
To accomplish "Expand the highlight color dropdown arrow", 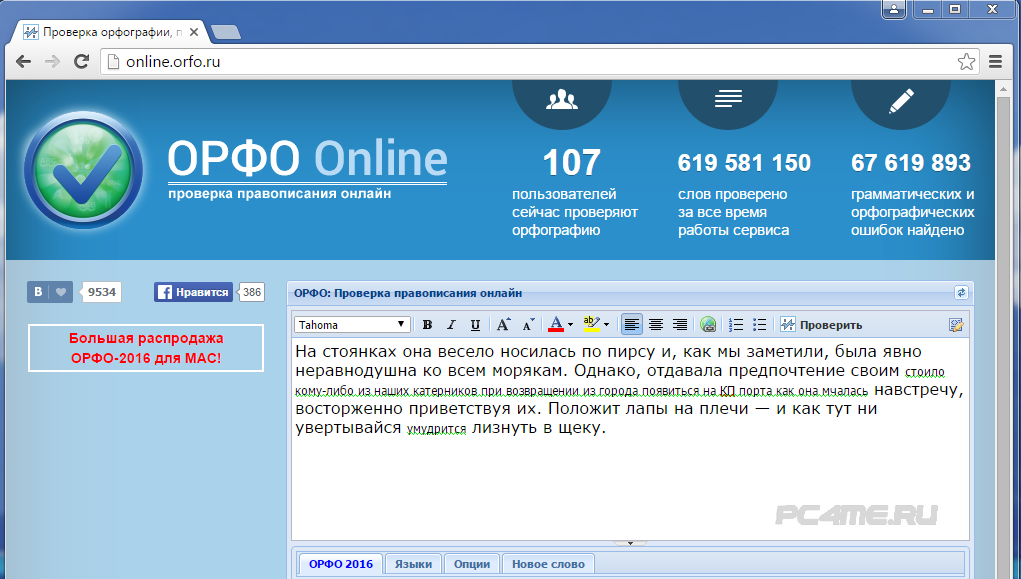I will pos(606,324).
